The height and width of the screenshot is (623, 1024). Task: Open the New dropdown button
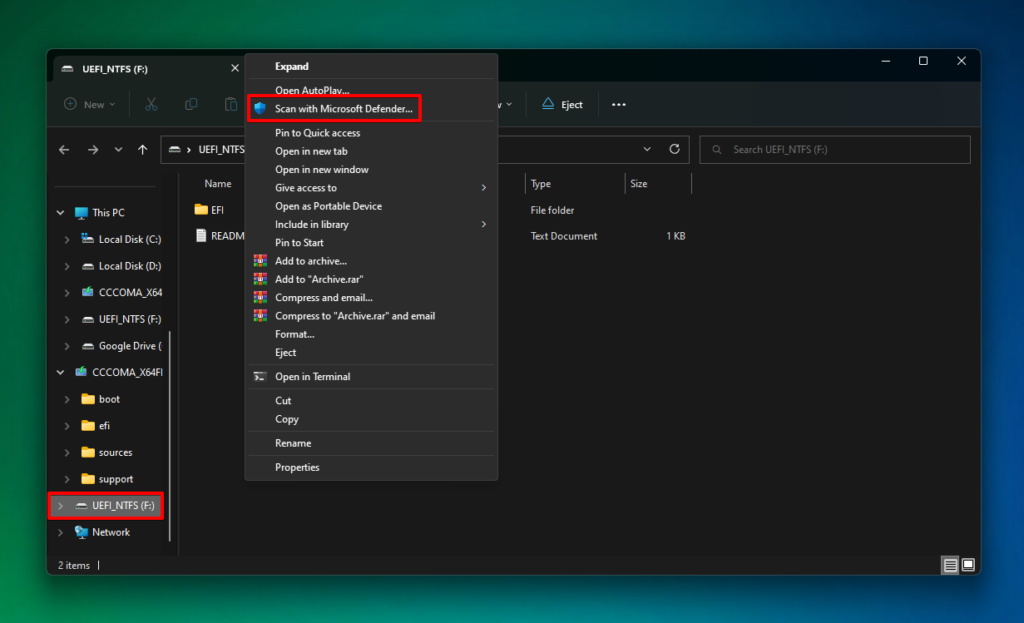[89, 104]
